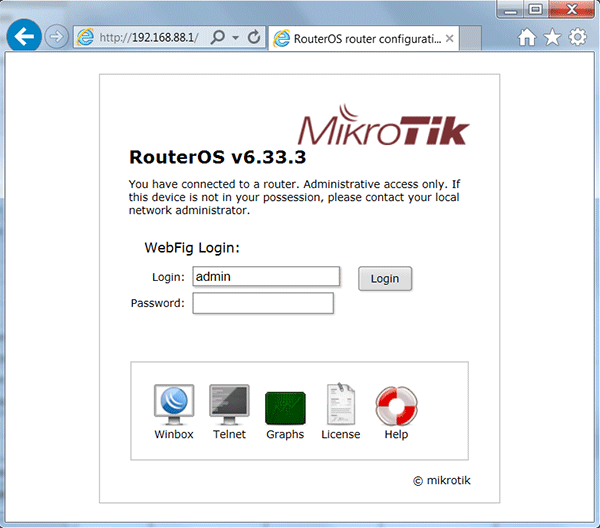Image resolution: width=600 pixels, height=528 pixels.
Task: Open the Graphs icon
Action: (x=285, y=408)
